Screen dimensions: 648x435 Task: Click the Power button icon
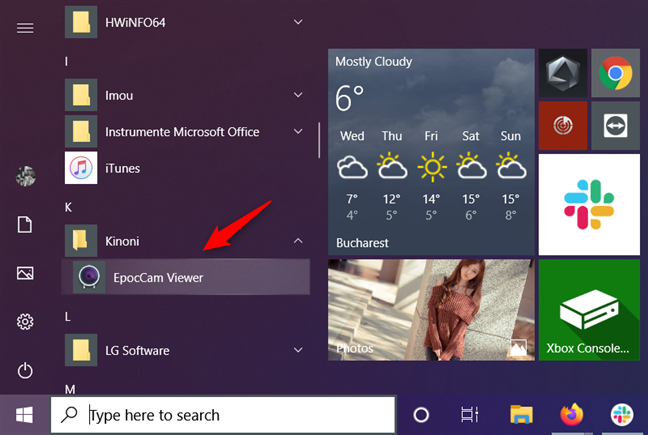[25, 371]
